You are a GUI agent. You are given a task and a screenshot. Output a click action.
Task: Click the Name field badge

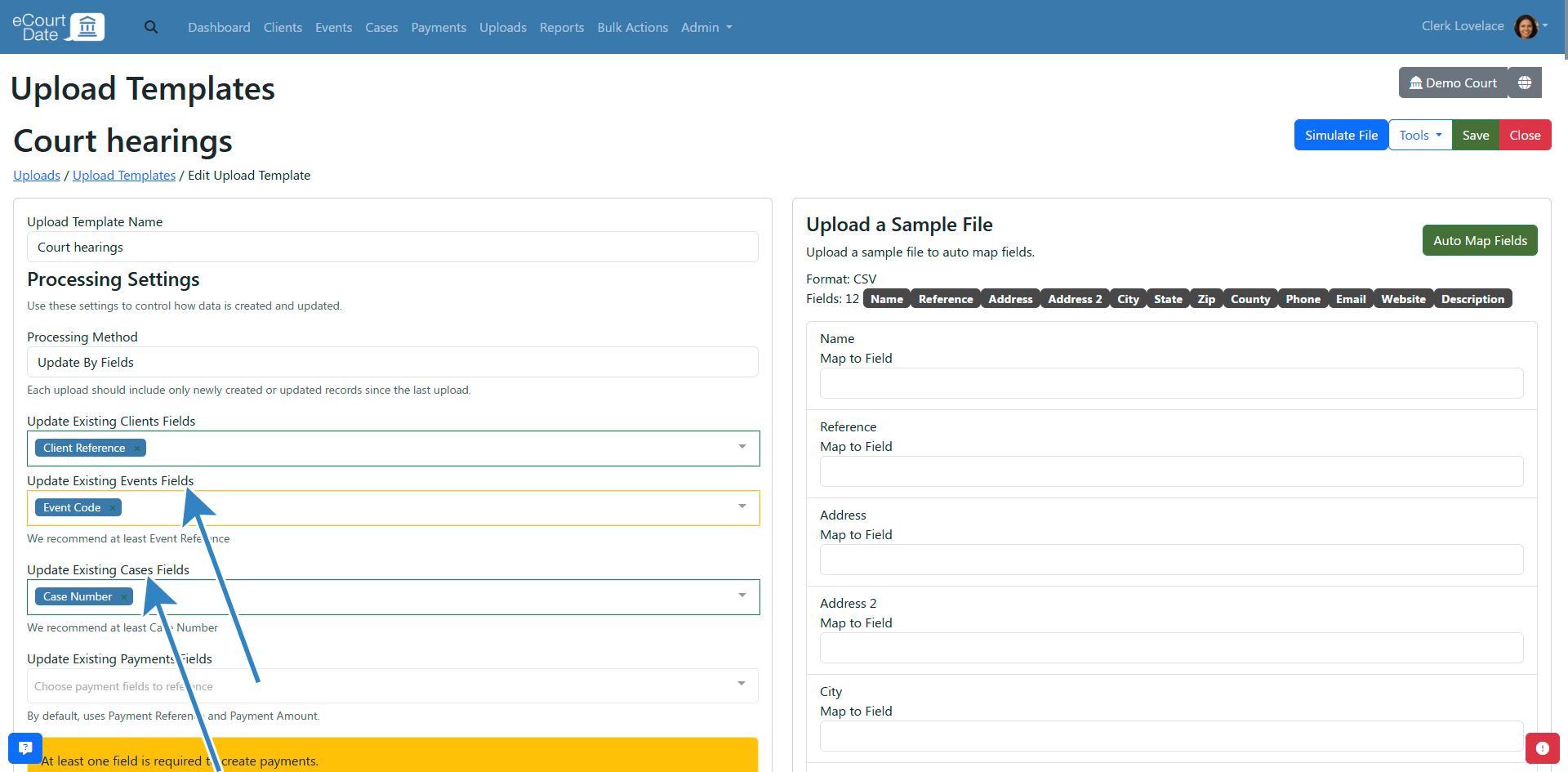887,299
